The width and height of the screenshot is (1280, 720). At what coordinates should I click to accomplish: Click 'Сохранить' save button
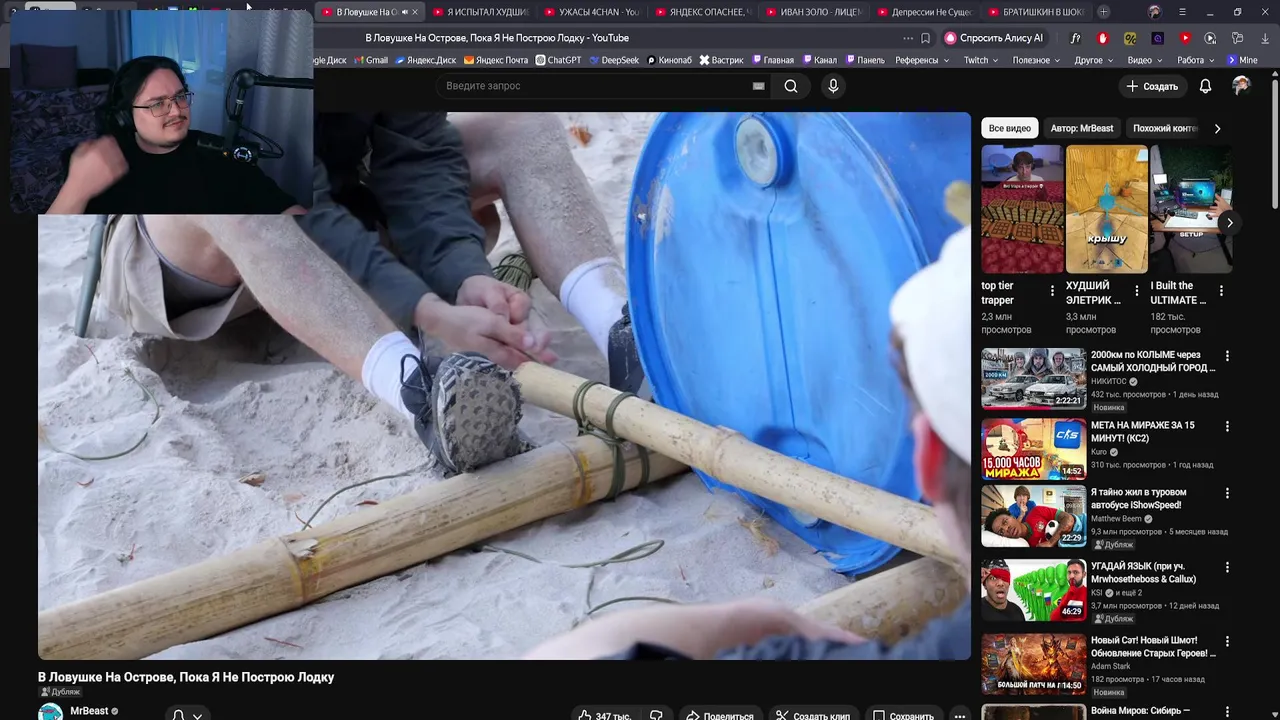click(903, 715)
